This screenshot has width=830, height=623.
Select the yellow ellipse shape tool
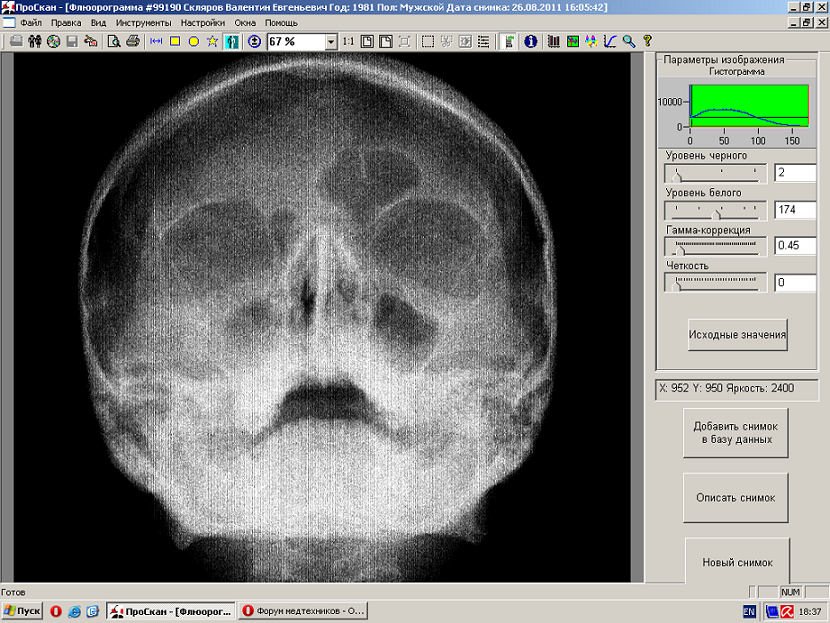pos(193,42)
